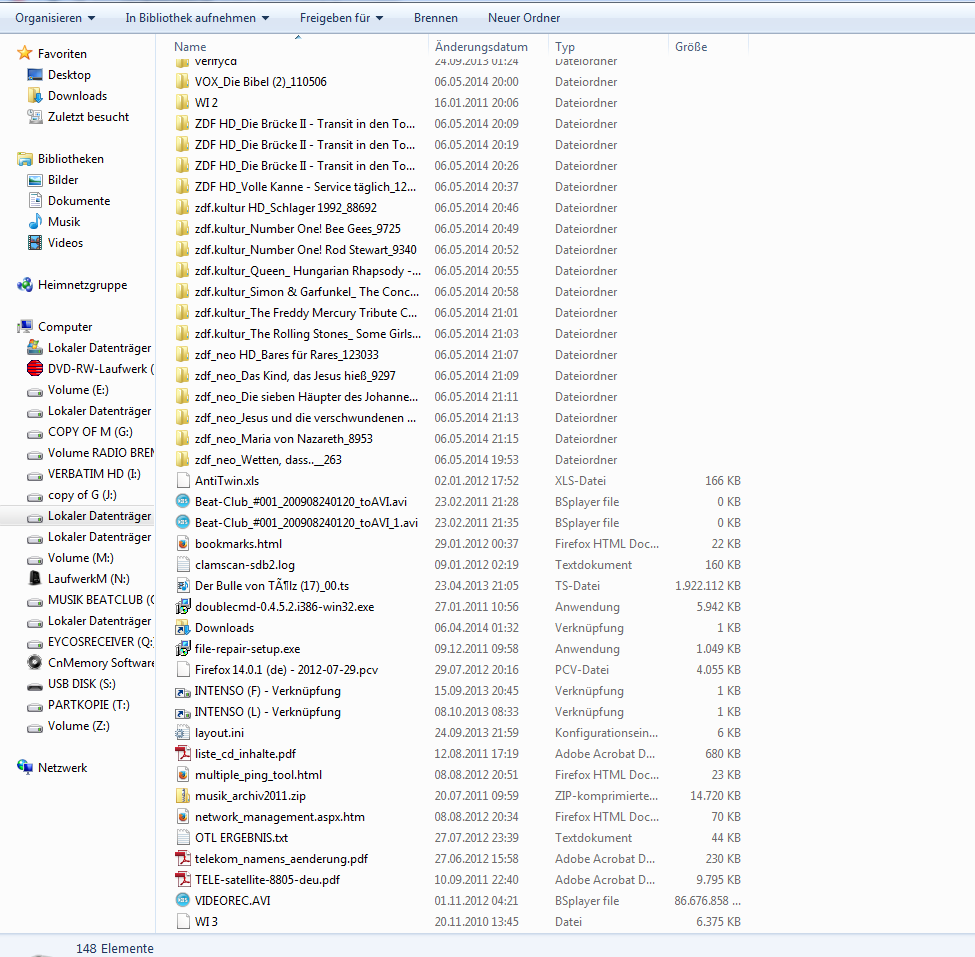Click the shortcut icon of INTENSO (F) - Verknüpfung

183,691
